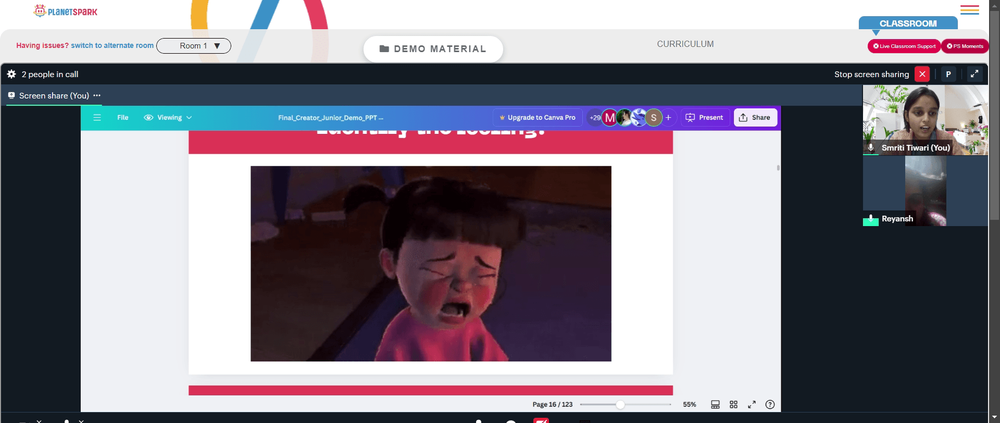This screenshot has height=423, width=1000.
Task: Open Canva help question mark
Action: (770, 404)
